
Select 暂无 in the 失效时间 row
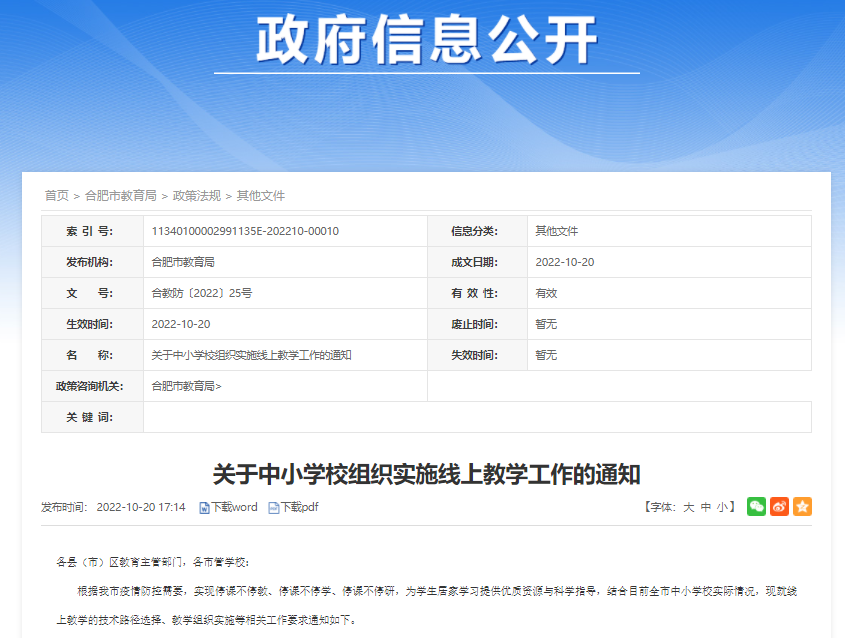coord(546,355)
